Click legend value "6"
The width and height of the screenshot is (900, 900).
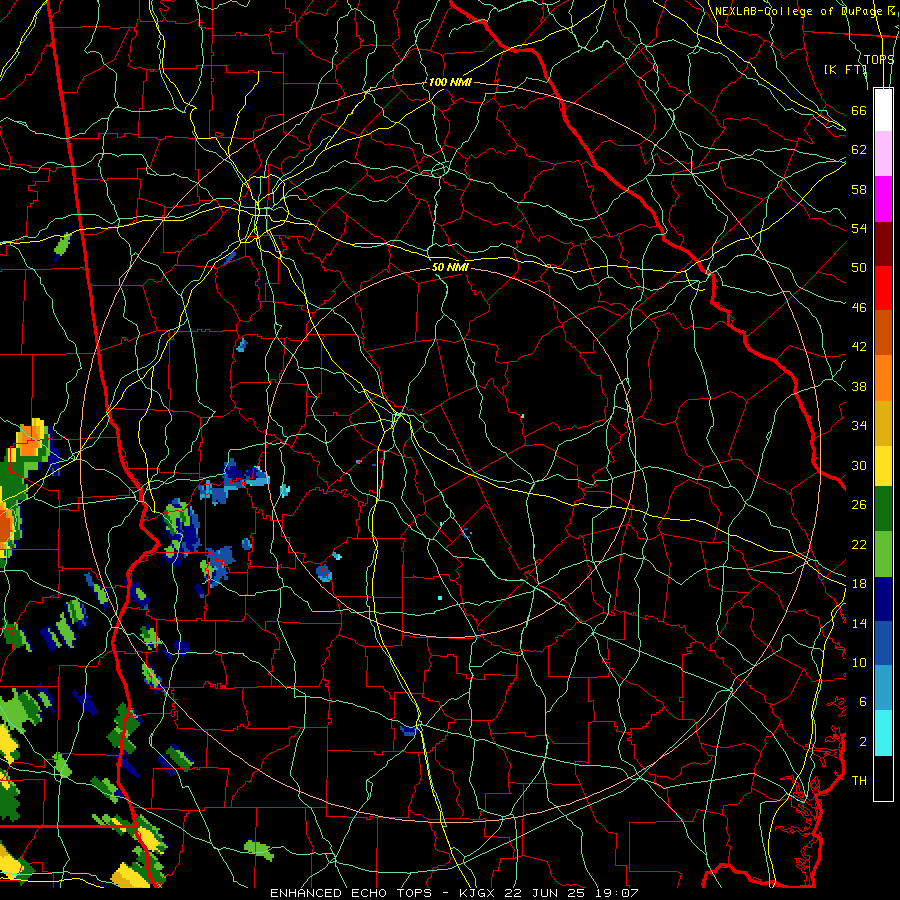863,702
